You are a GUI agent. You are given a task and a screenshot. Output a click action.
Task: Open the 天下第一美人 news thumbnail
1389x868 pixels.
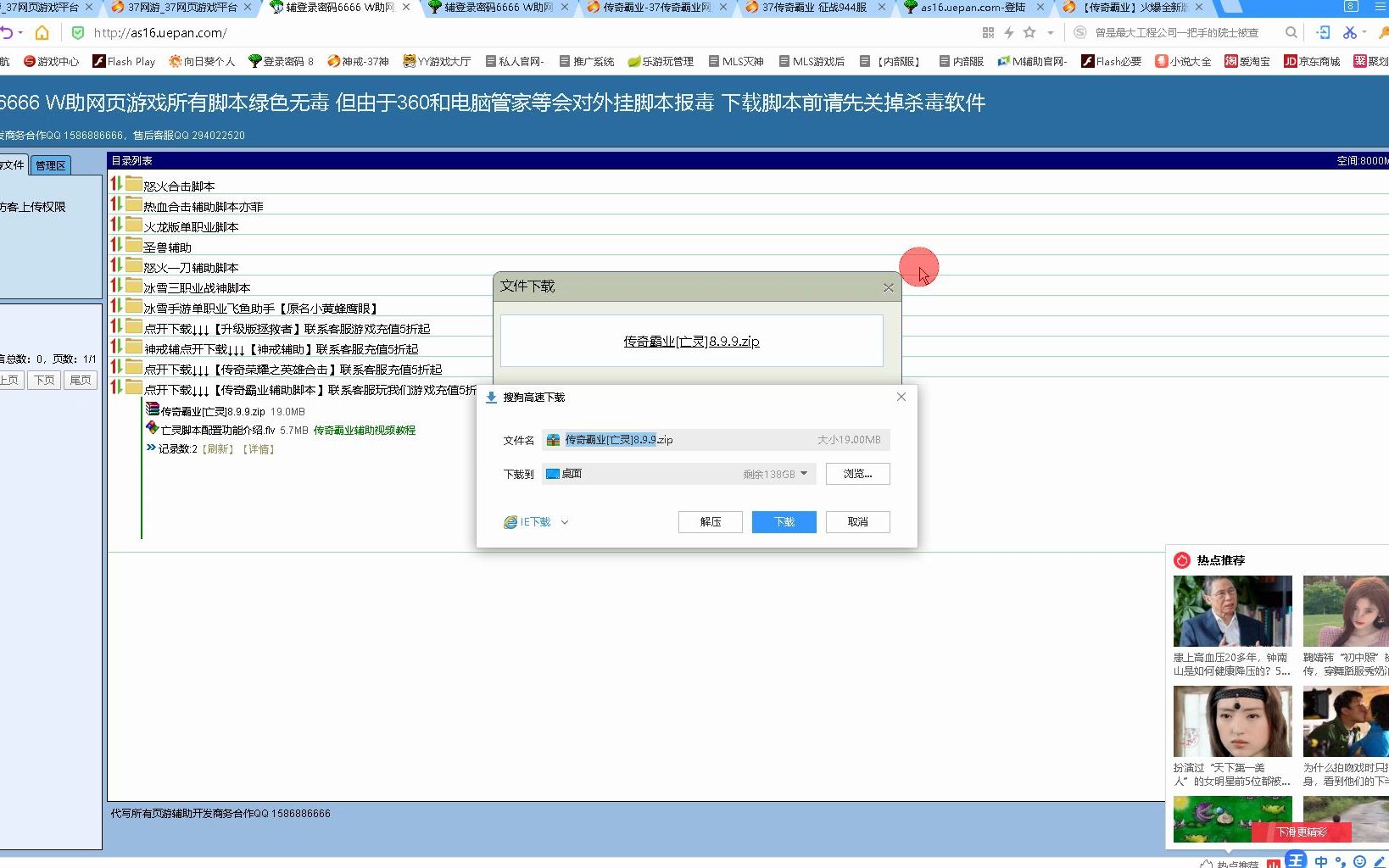point(1233,721)
